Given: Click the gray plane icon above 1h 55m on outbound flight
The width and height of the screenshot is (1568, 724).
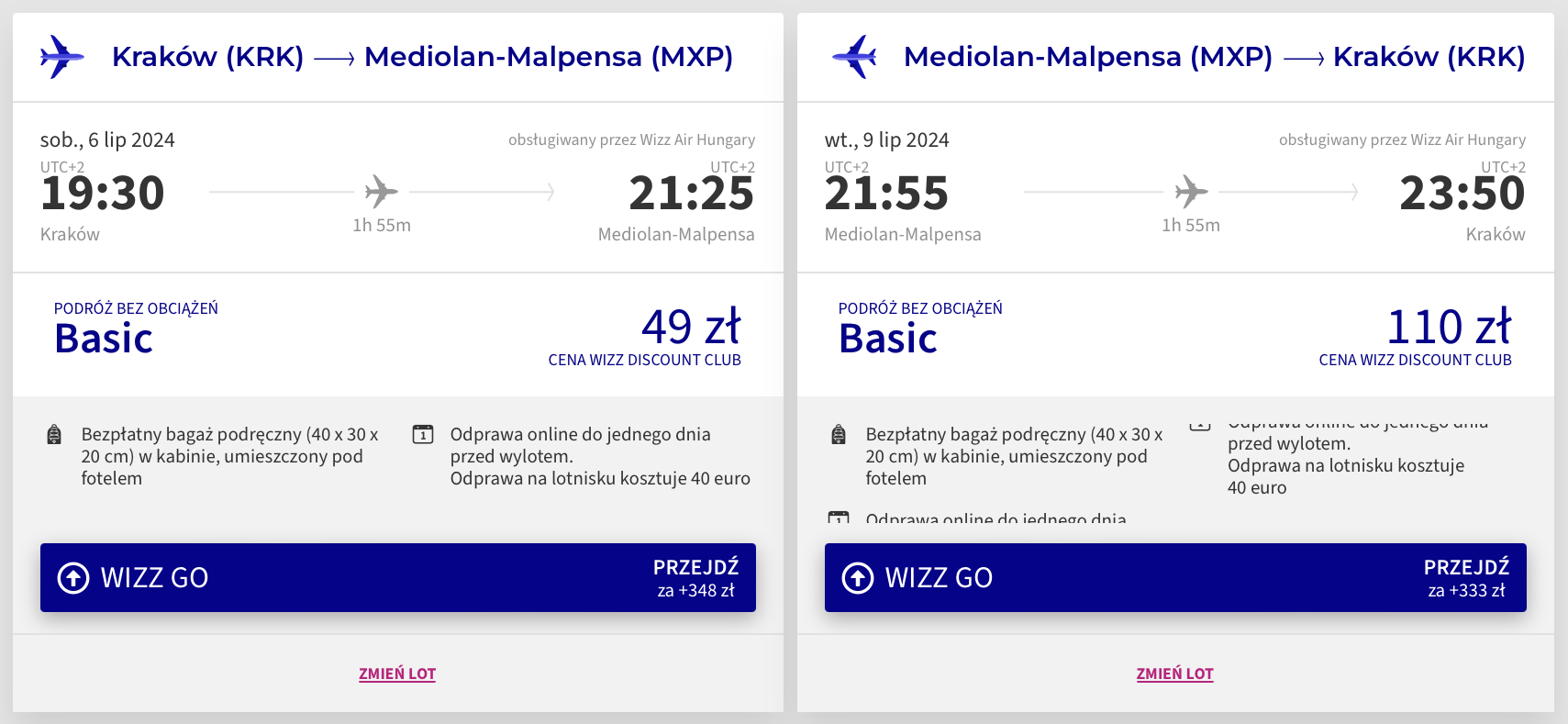Looking at the screenshot, I should click(x=382, y=192).
